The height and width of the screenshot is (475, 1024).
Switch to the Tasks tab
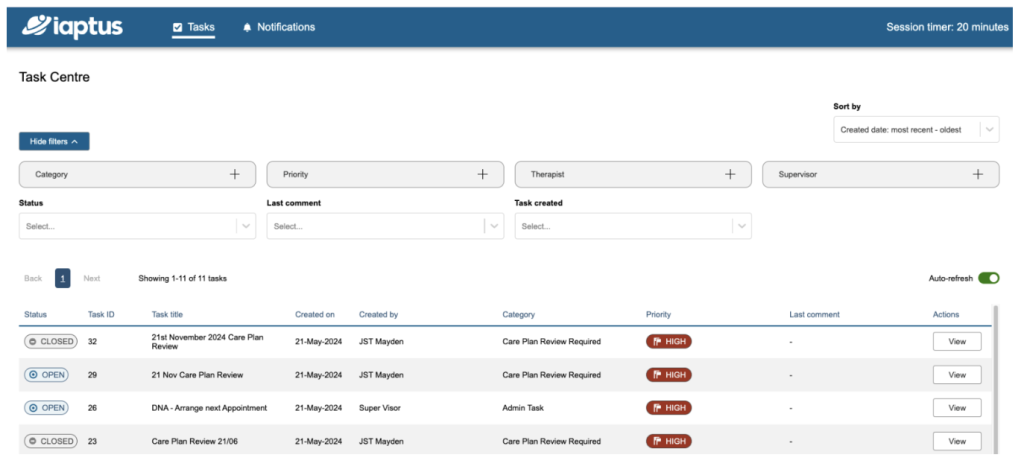(x=193, y=27)
